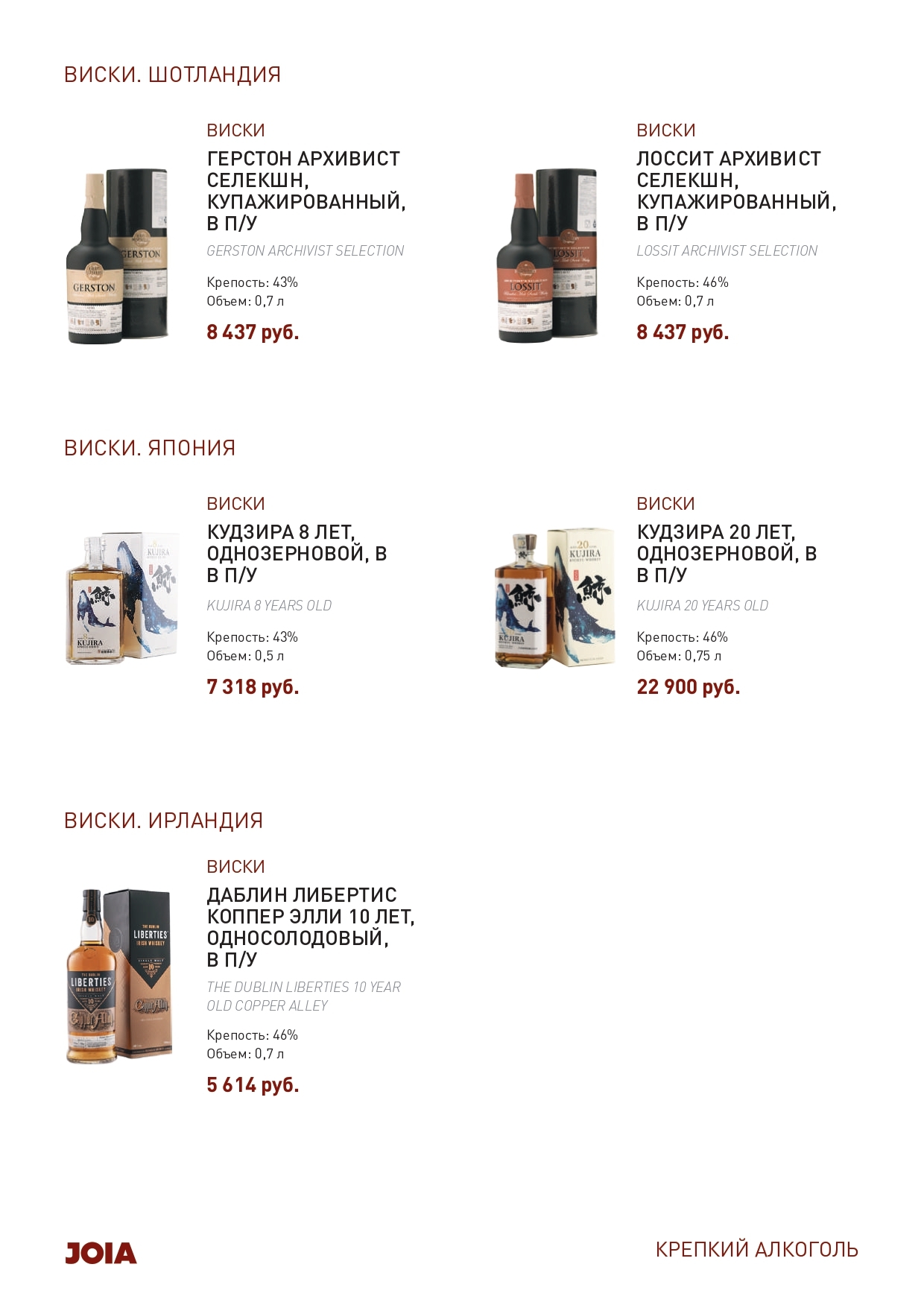
Task: Open the ДАБЛИН ЛИБЕРТИС КОППЕР ЭЛЛИ title
Action: [311, 927]
